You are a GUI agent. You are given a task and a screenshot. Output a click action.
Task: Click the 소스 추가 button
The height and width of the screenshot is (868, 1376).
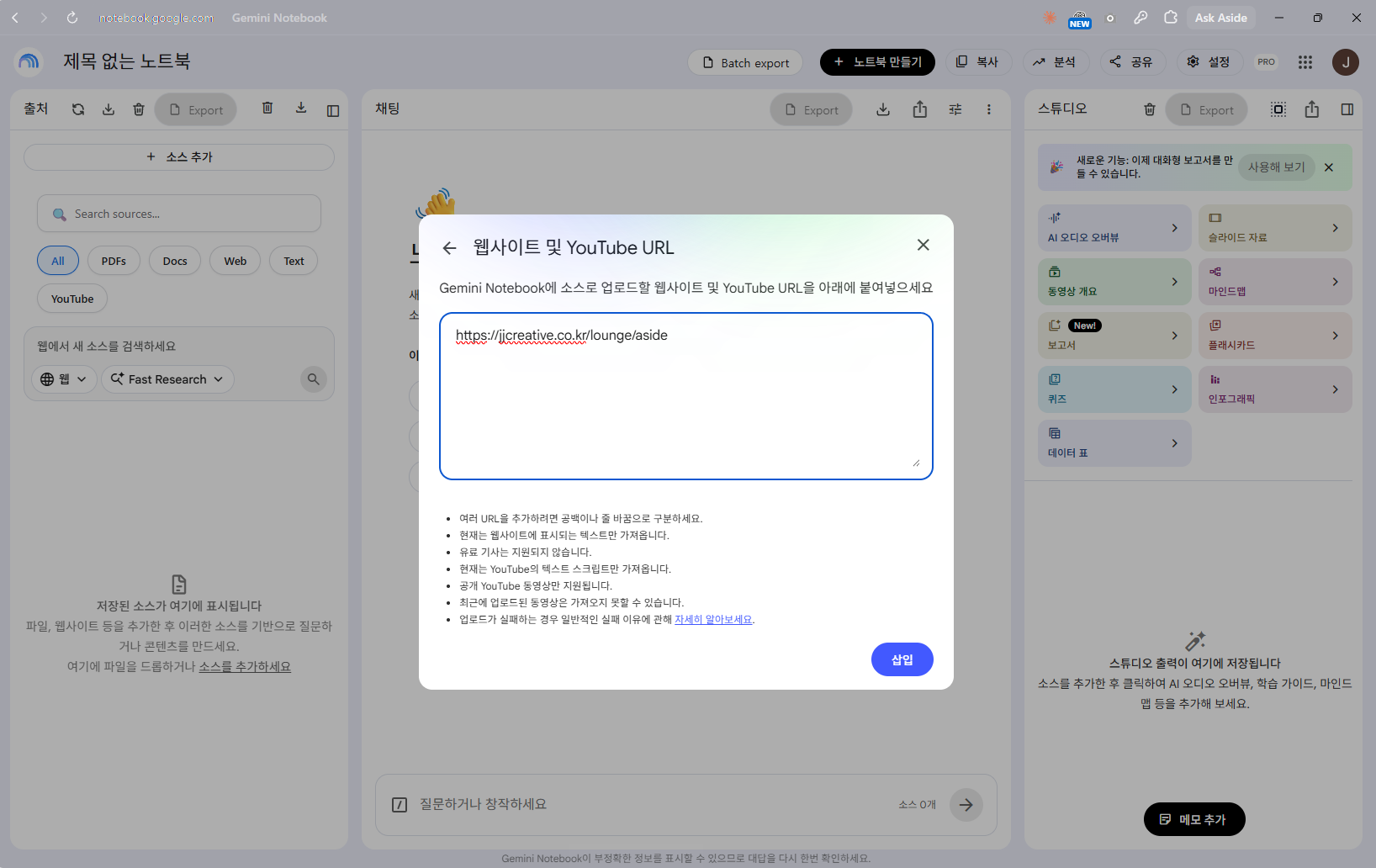[x=179, y=157]
